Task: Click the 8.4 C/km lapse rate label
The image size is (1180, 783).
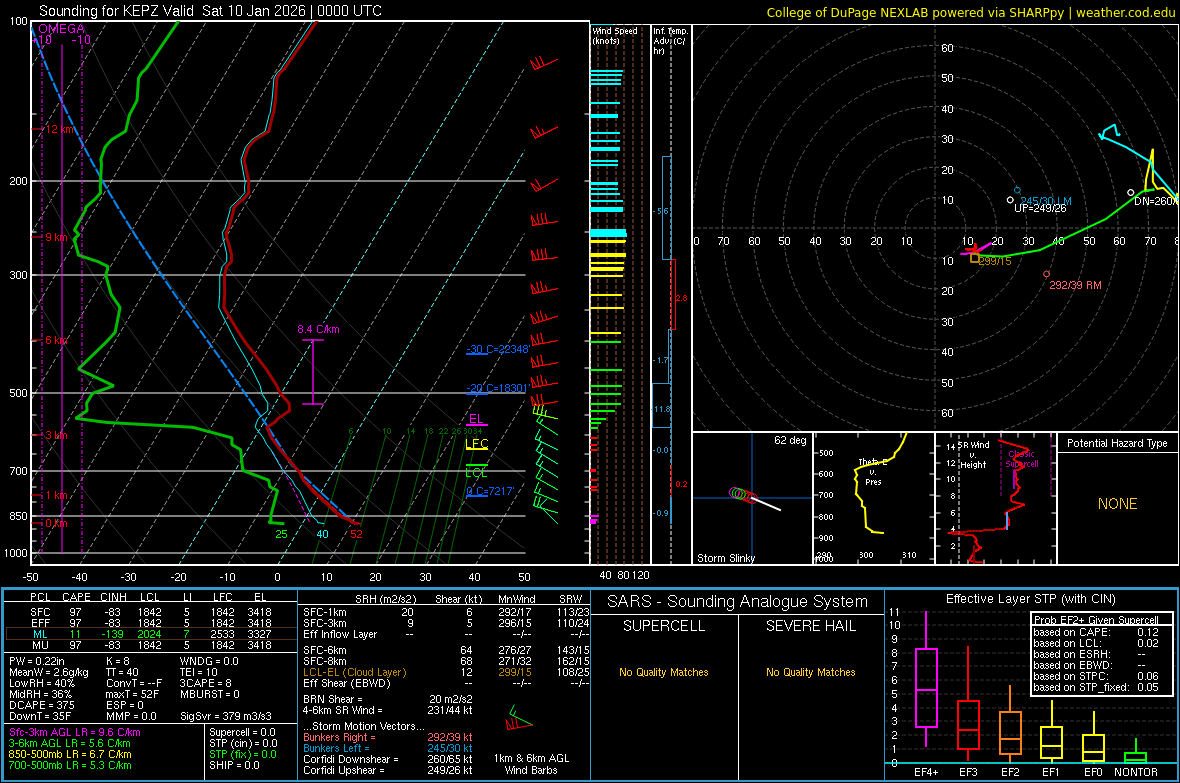Action: coord(318,329)
